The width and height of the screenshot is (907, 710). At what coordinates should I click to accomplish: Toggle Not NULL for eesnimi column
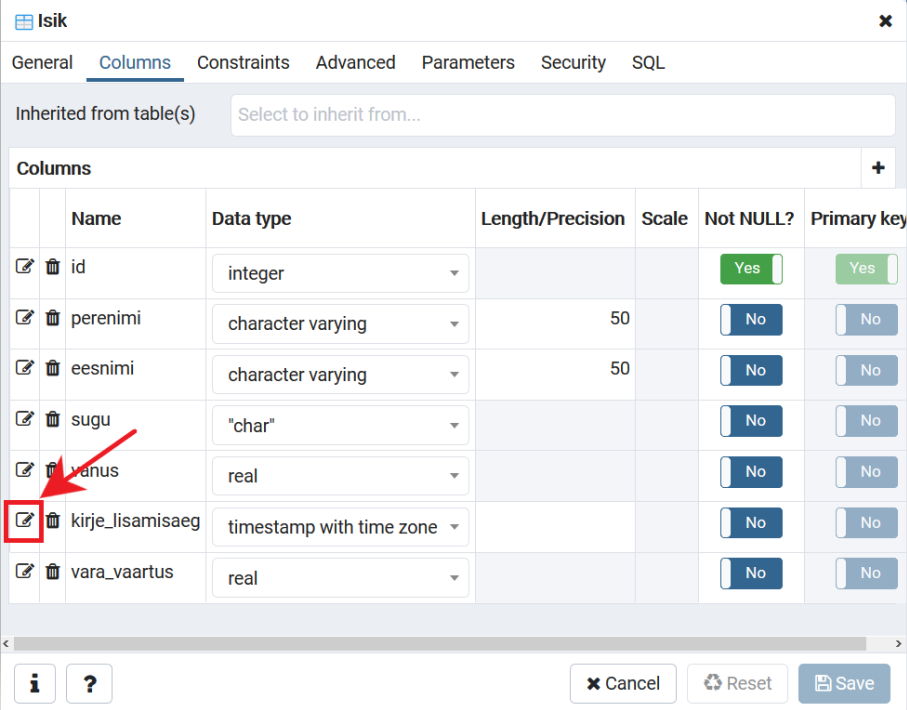coord(751,370)
